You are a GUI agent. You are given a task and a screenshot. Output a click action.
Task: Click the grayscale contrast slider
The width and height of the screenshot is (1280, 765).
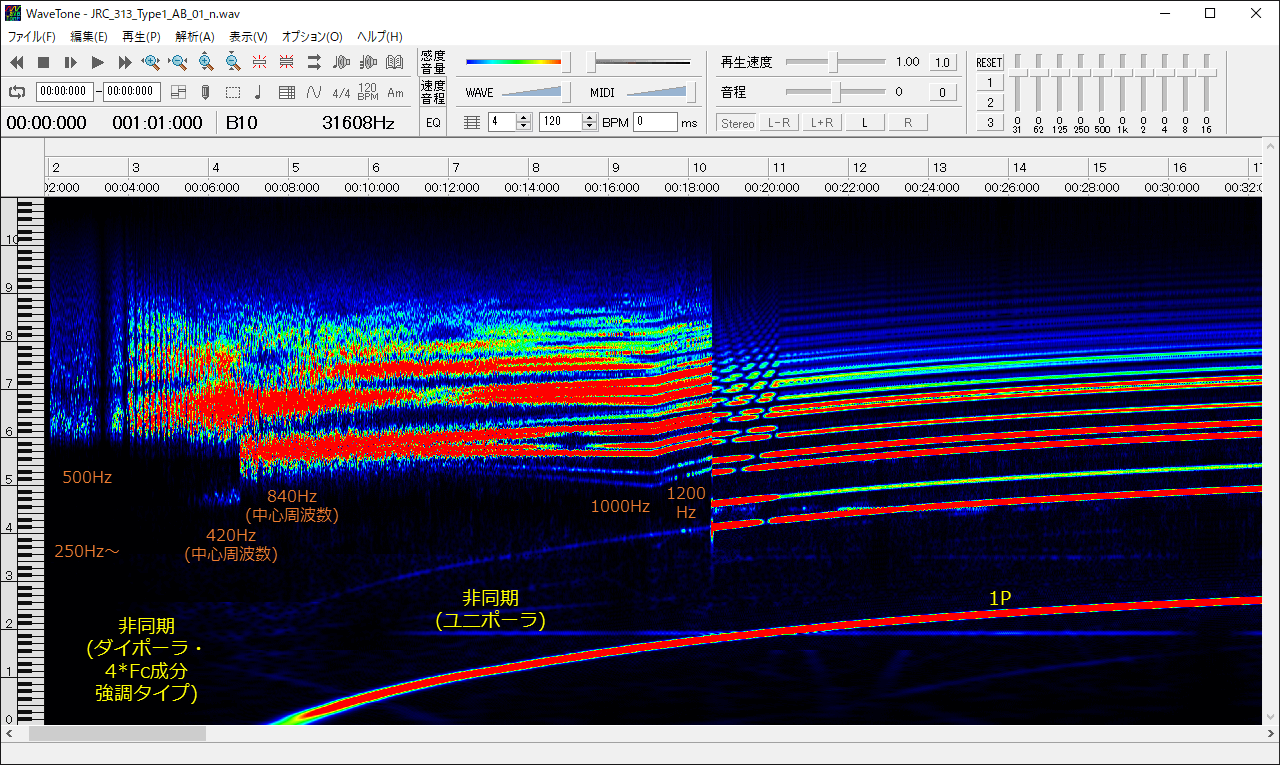click(640, 62)
